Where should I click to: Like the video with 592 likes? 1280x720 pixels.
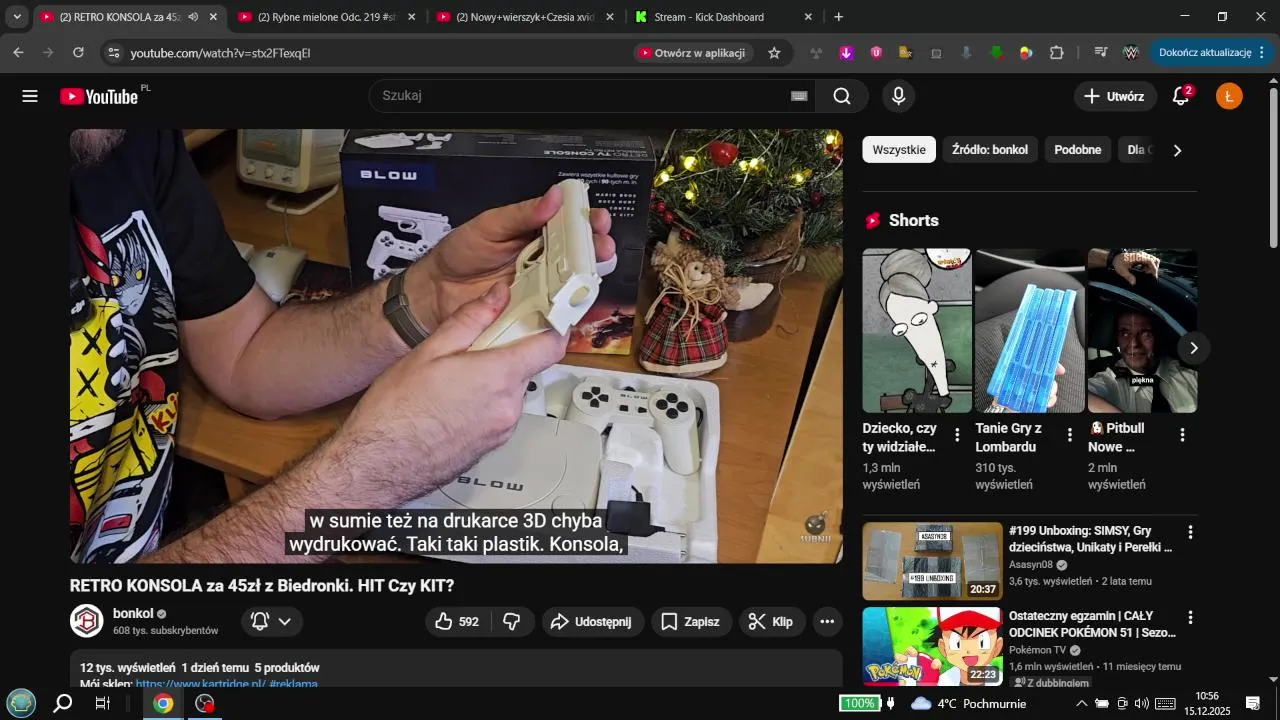(x=458, y=622)
